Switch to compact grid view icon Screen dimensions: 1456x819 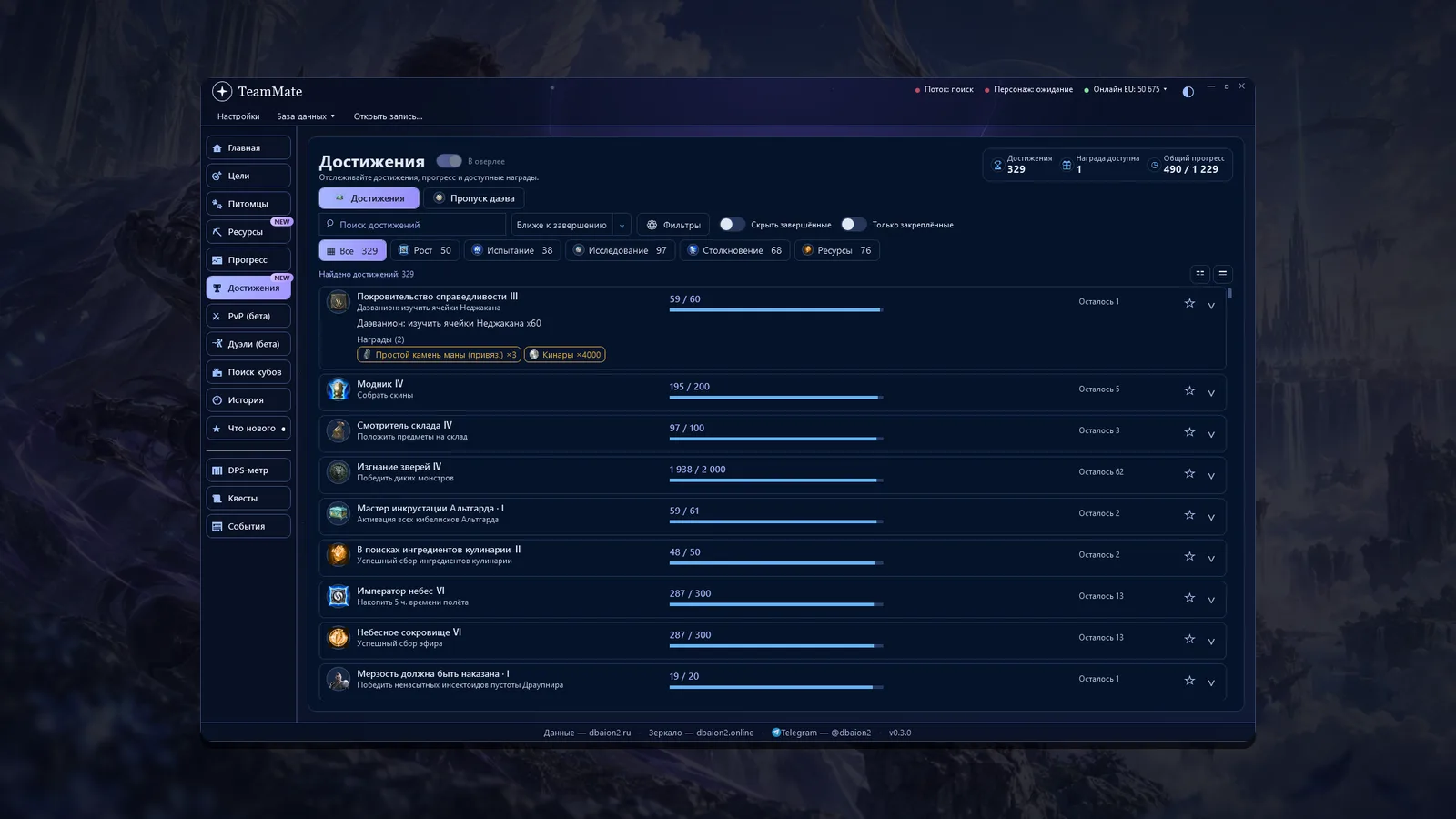1200,274
